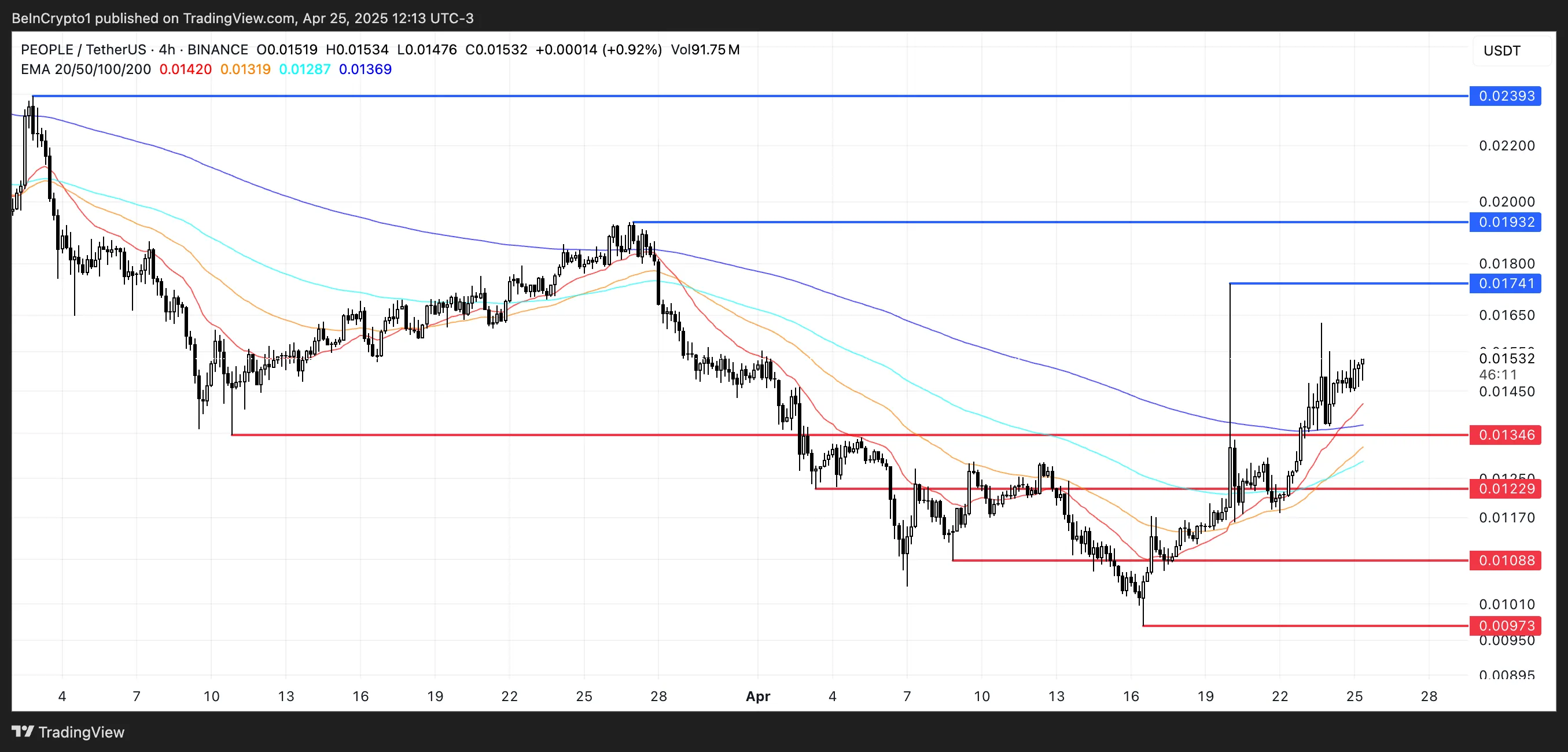Click the 0.01932 resistance price label
1568x752 pixels.
(x=1506, y=222)
